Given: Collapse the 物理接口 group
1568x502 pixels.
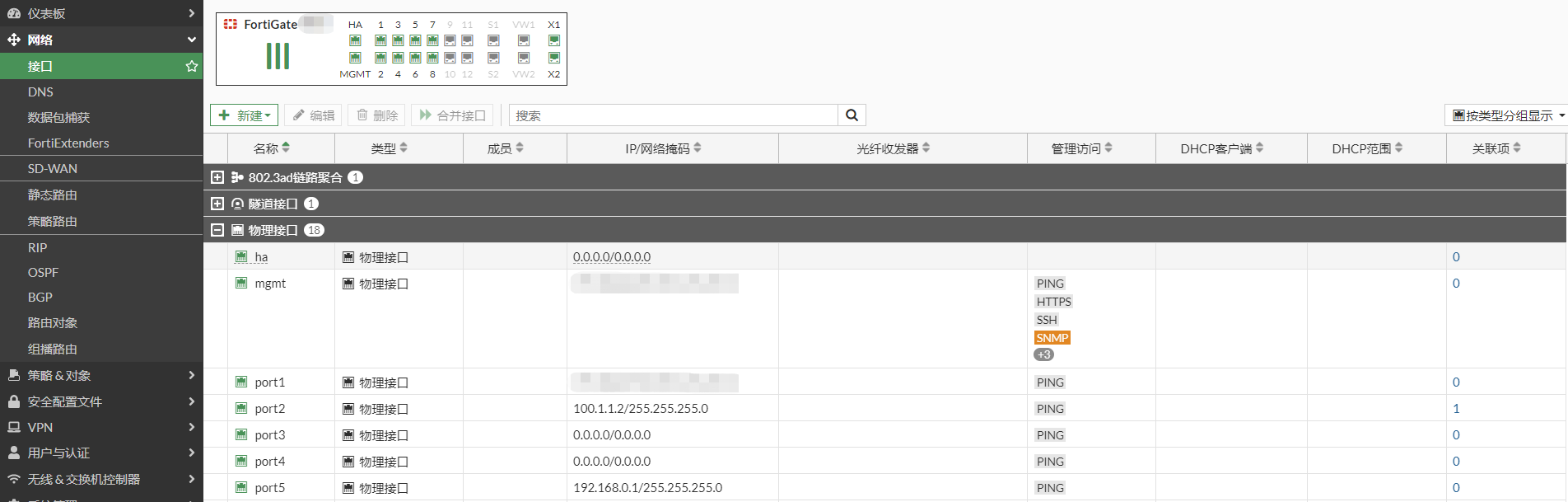Looking at the screenshot, I should coord(217,230).
